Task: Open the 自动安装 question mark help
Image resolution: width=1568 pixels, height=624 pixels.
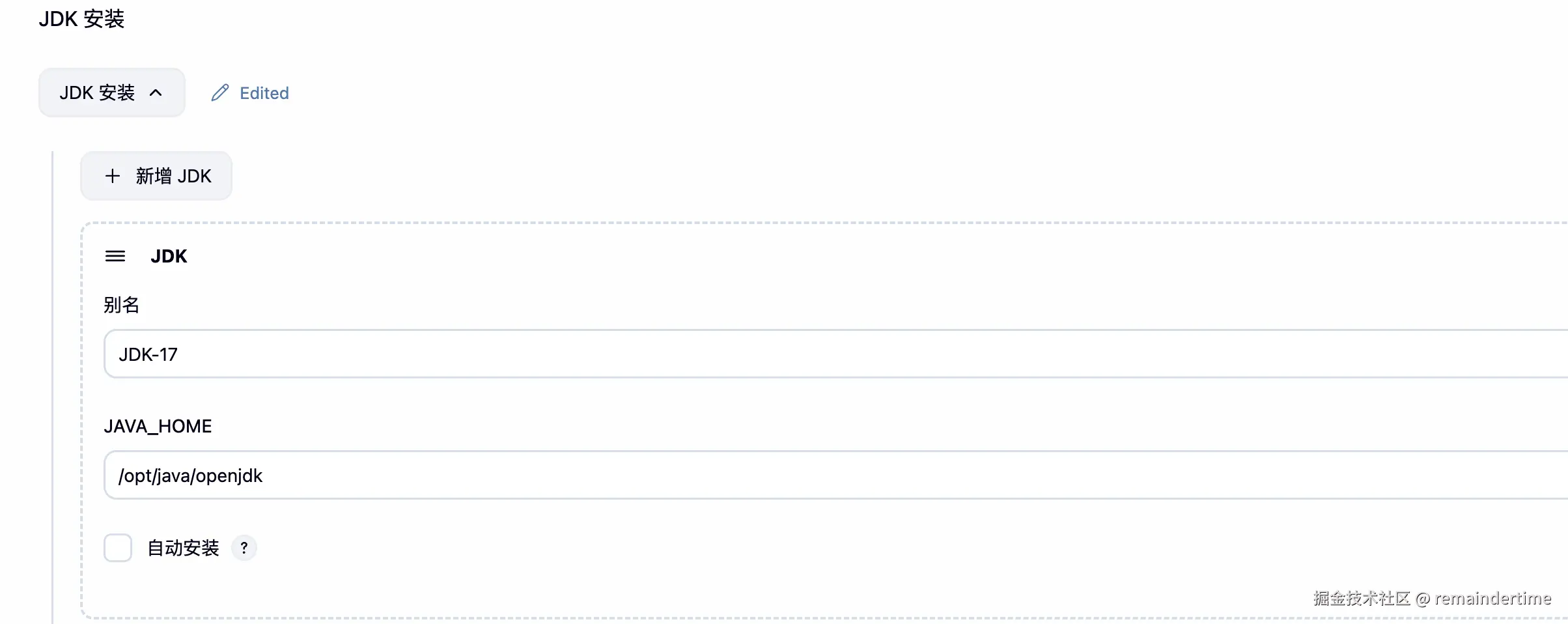Action: point(244,548)
